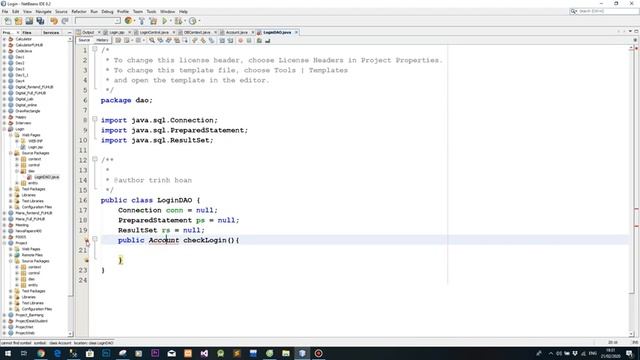Viewport: 640px width, 360px height.
Task: Select the DrawRectangle project
Action: (x=27, y=111)
